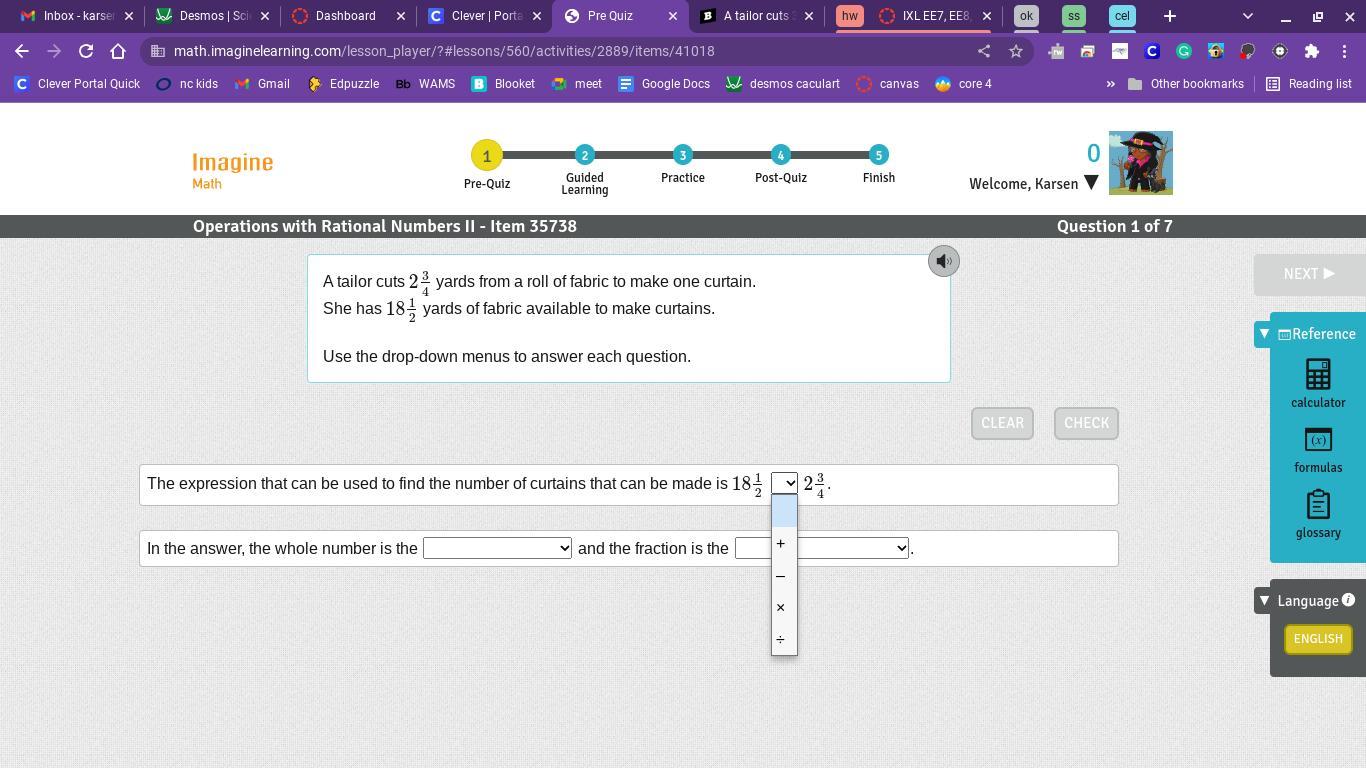This screenshot has height=768, width=1366.
Task: Open the Chrome three-dot menu
Action: 1344,51
